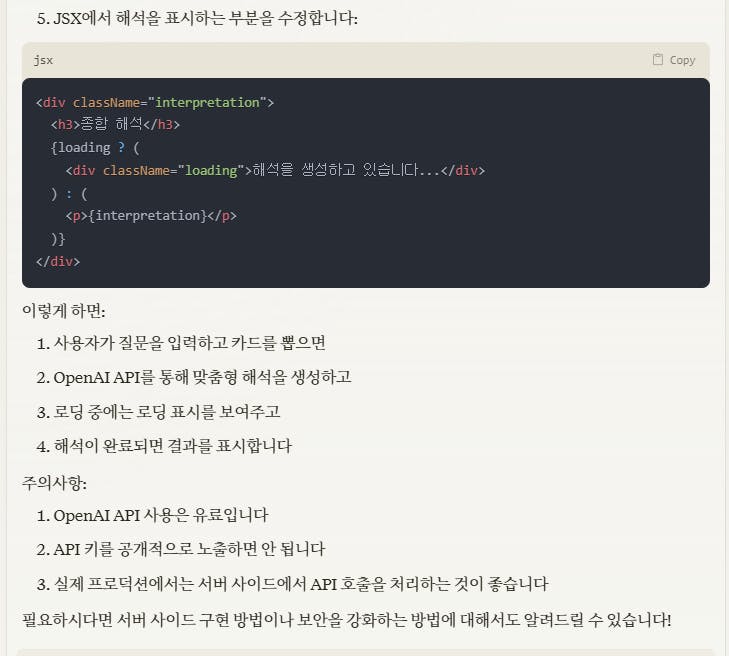Click list item '해석이 완료되면 결과를 표시합니다'
Viewport: 729px width, 656px height.
coord(172,446)
